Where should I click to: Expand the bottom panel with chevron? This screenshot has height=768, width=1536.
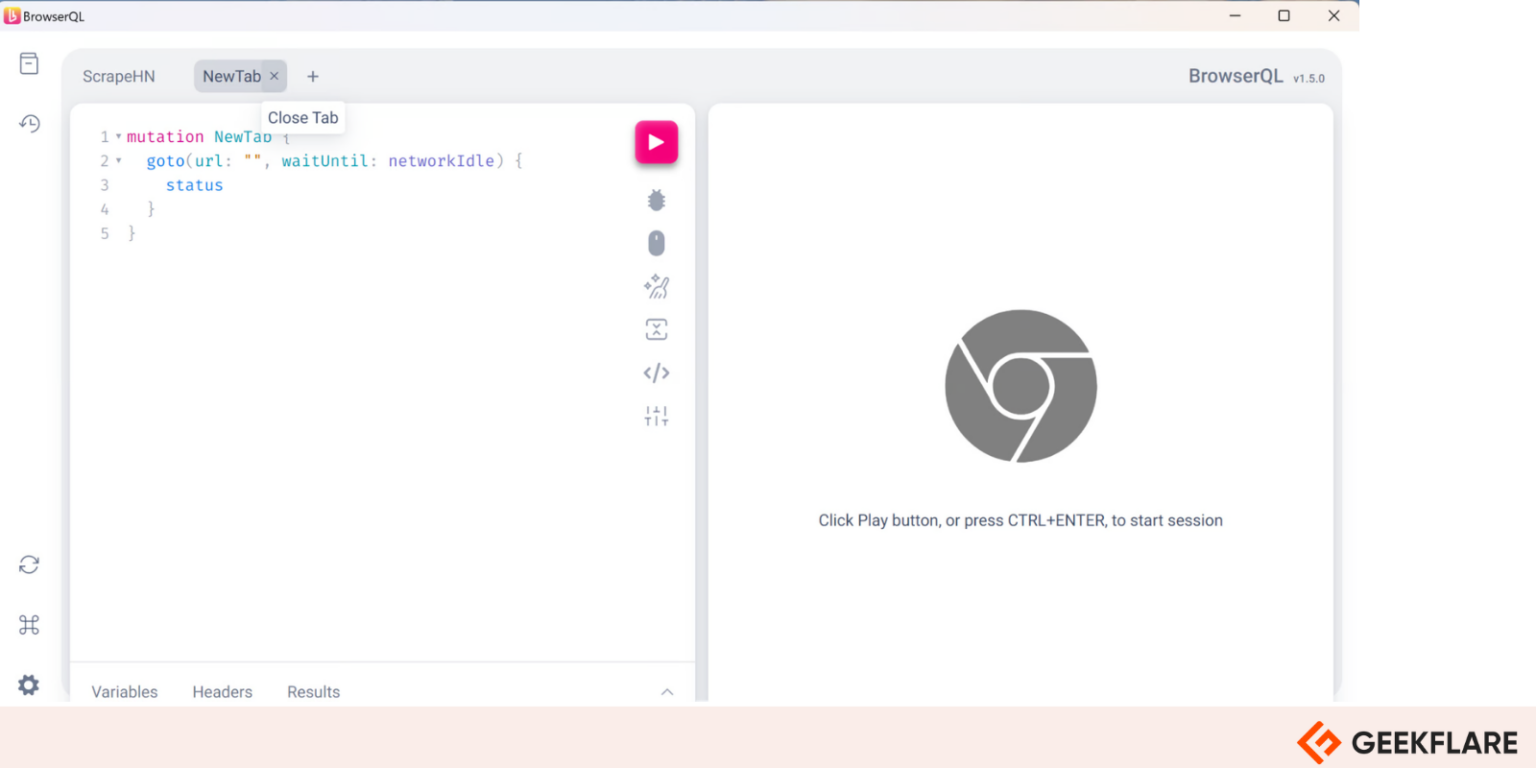[667, 692]
